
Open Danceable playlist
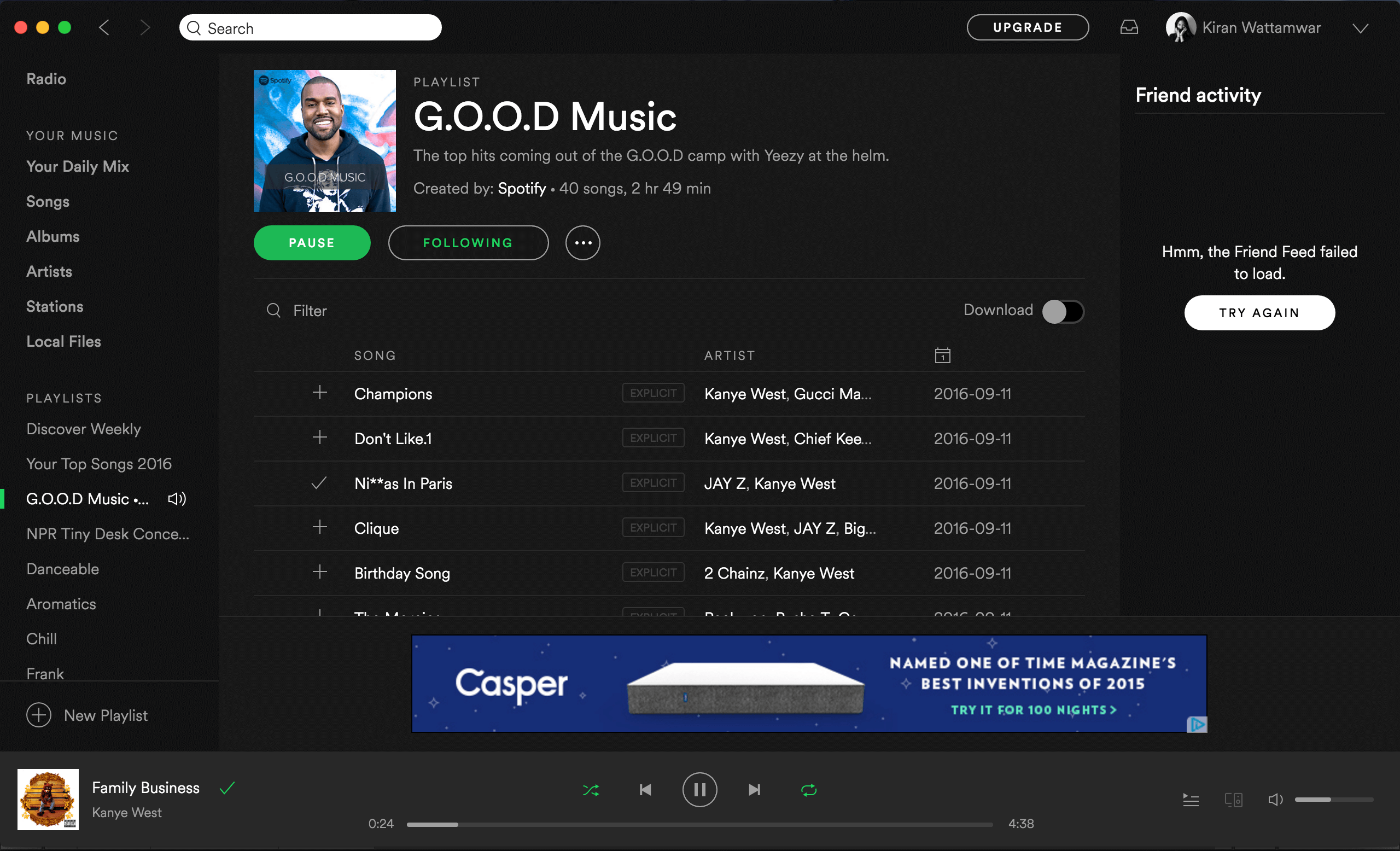(62, 569)
